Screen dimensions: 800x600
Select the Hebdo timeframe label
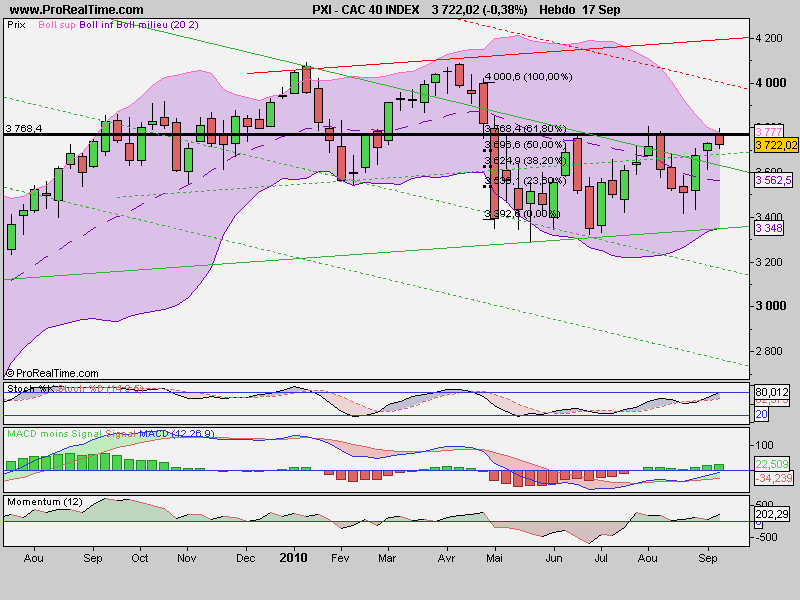coord(558,10)
